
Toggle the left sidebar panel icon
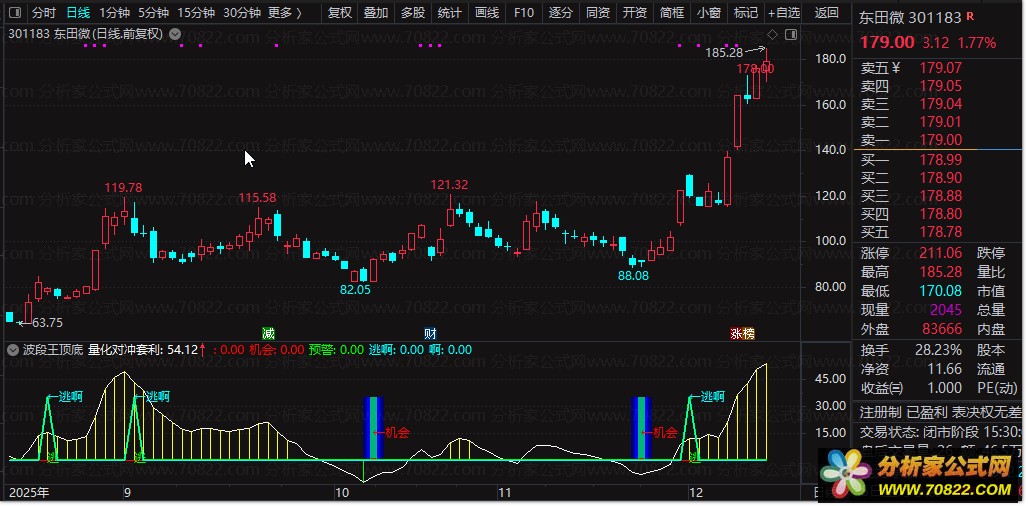point(15,12)
